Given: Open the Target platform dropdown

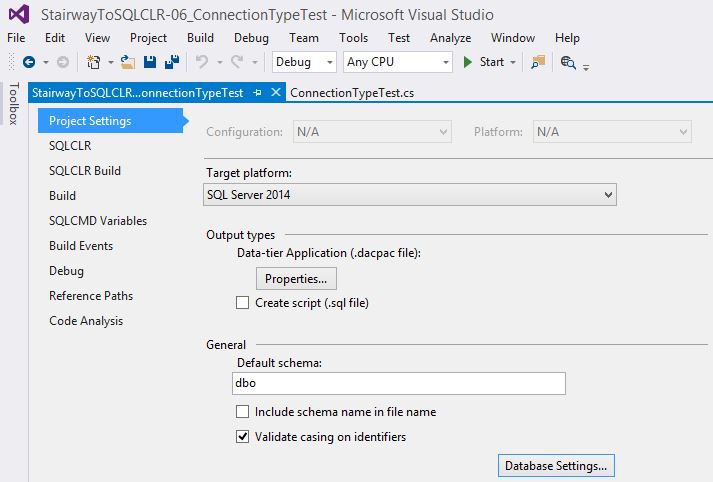Looking at the screenshot, I should click(410, 195).
